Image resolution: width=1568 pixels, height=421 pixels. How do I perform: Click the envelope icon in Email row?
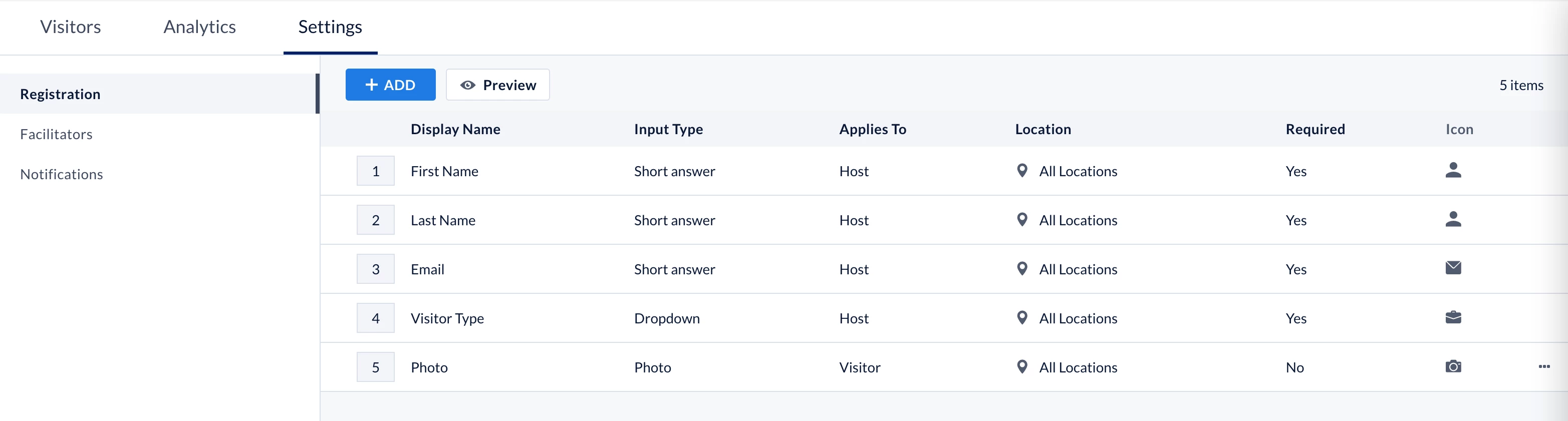pyautogui.click(x=1453, y=268)
